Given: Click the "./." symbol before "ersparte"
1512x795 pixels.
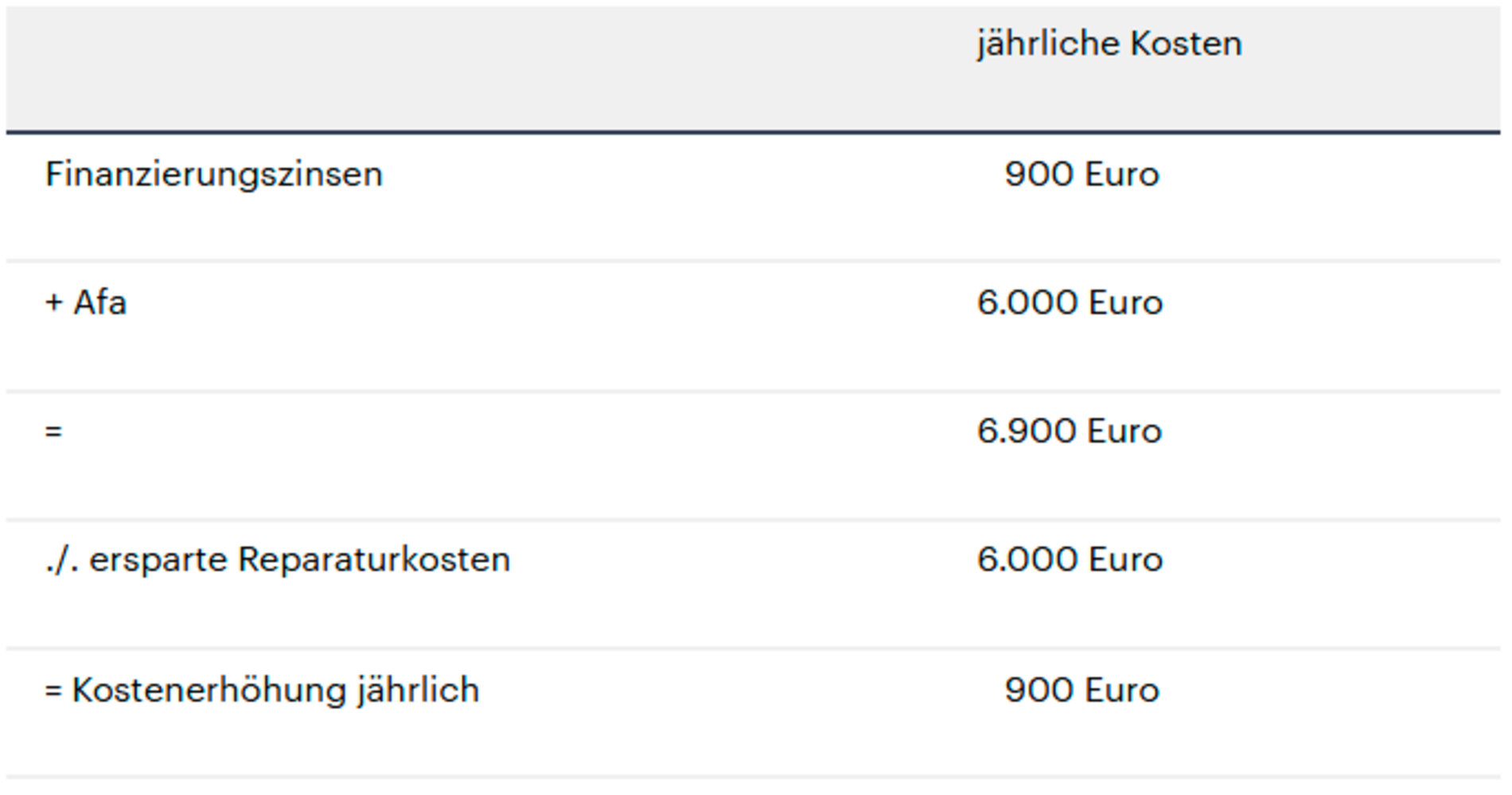Looking at the screenshot, I should [62, 560].
